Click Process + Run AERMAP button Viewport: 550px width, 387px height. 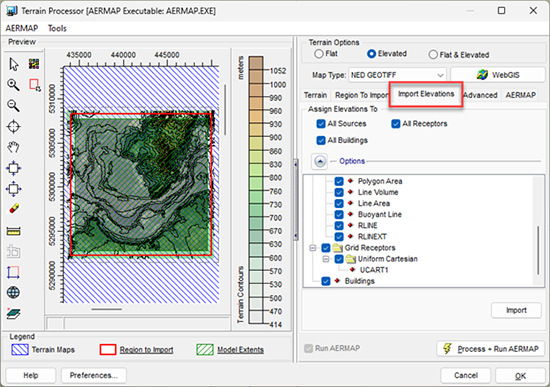pyautogui.click(x=491, y=349)
